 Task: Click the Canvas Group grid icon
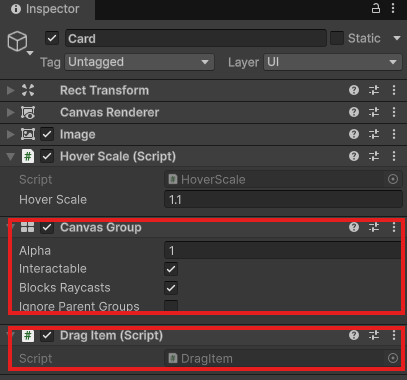pos(28,227)
